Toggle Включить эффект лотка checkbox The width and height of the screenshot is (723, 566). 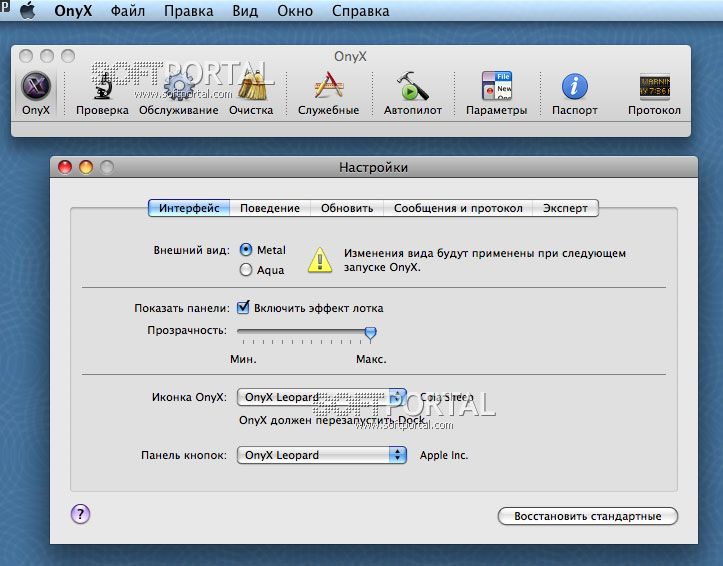coord(243,307)
